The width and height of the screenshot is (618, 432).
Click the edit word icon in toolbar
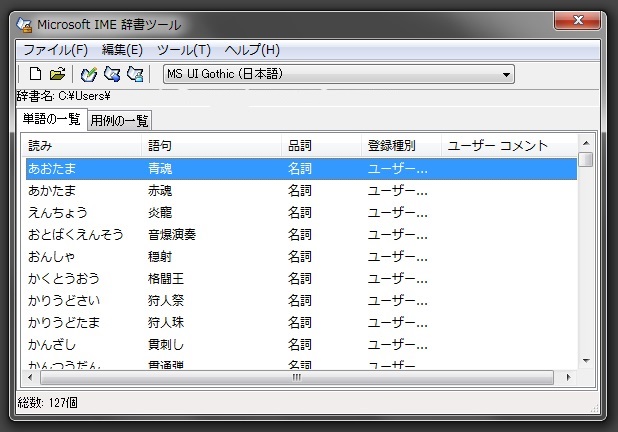coord(112,74)
